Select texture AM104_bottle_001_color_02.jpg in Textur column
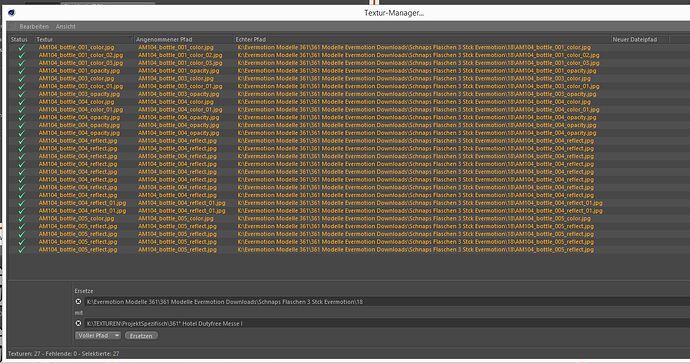Screen dimensions: 690x363 point(81,55)
